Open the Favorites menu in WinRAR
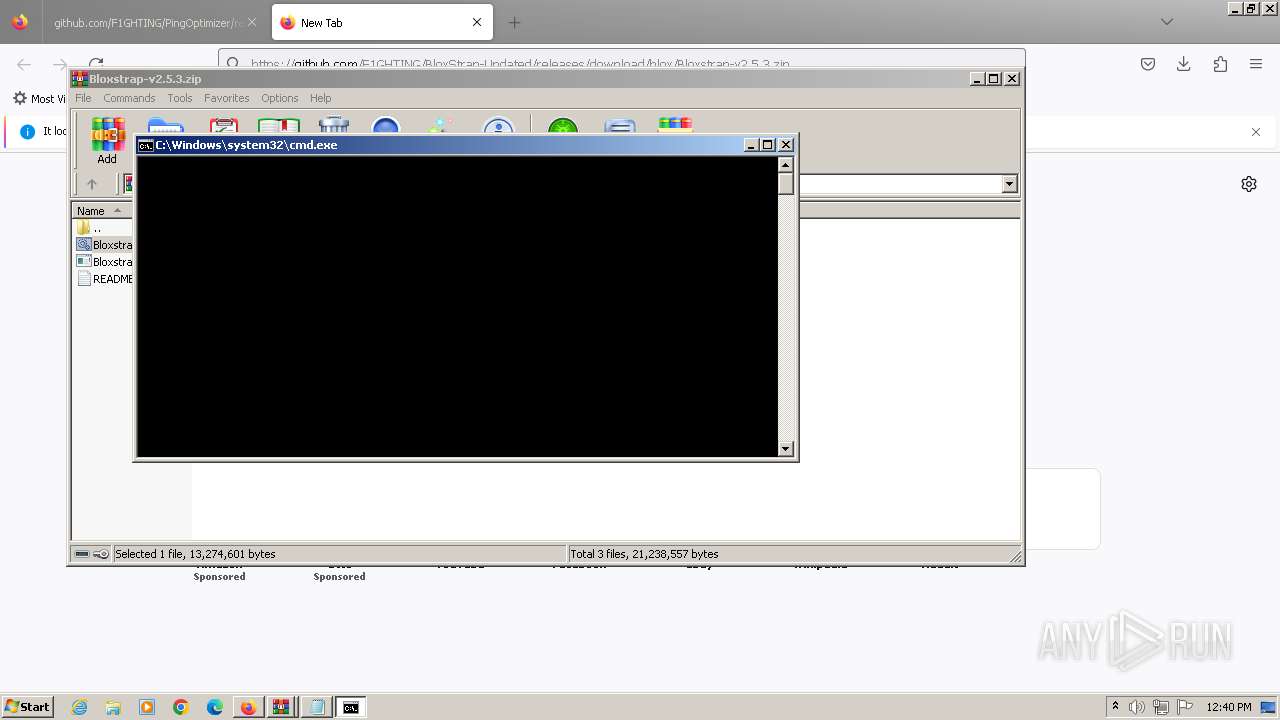Image resolution: width=1280 pixels, height=720 pixels. coord(227,98)
